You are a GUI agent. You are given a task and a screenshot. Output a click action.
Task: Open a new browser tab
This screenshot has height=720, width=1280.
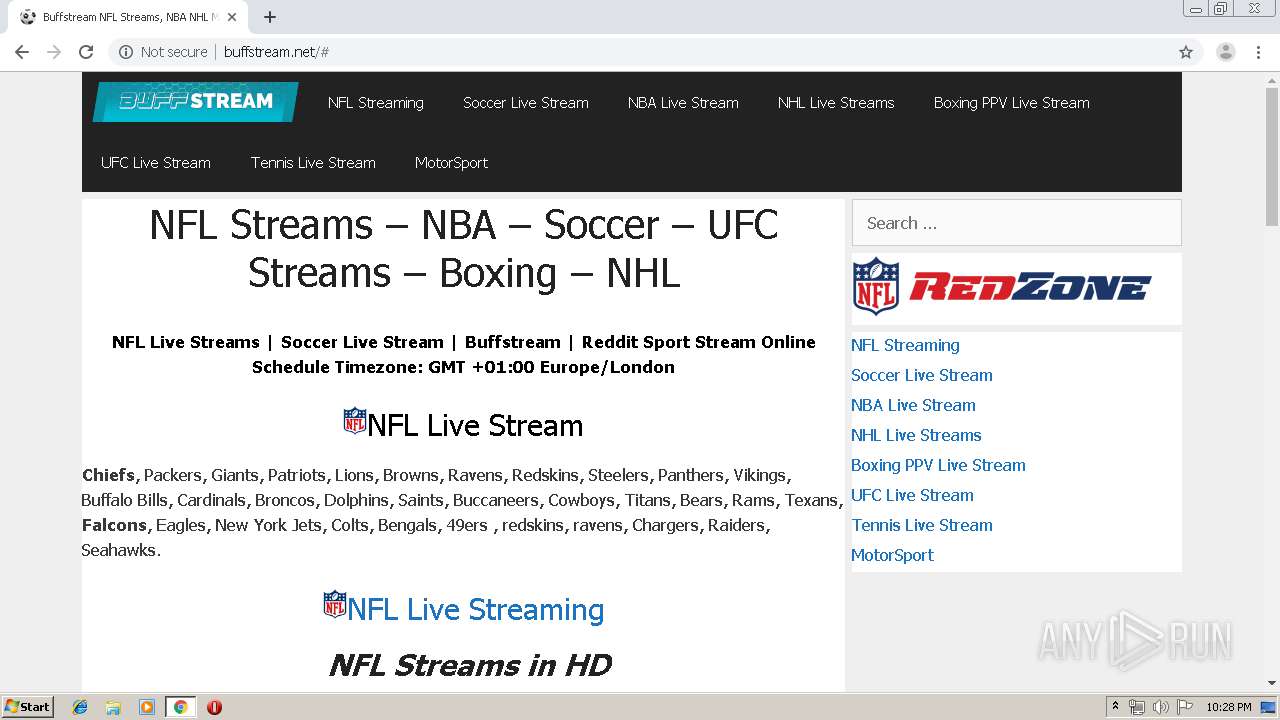270,17
